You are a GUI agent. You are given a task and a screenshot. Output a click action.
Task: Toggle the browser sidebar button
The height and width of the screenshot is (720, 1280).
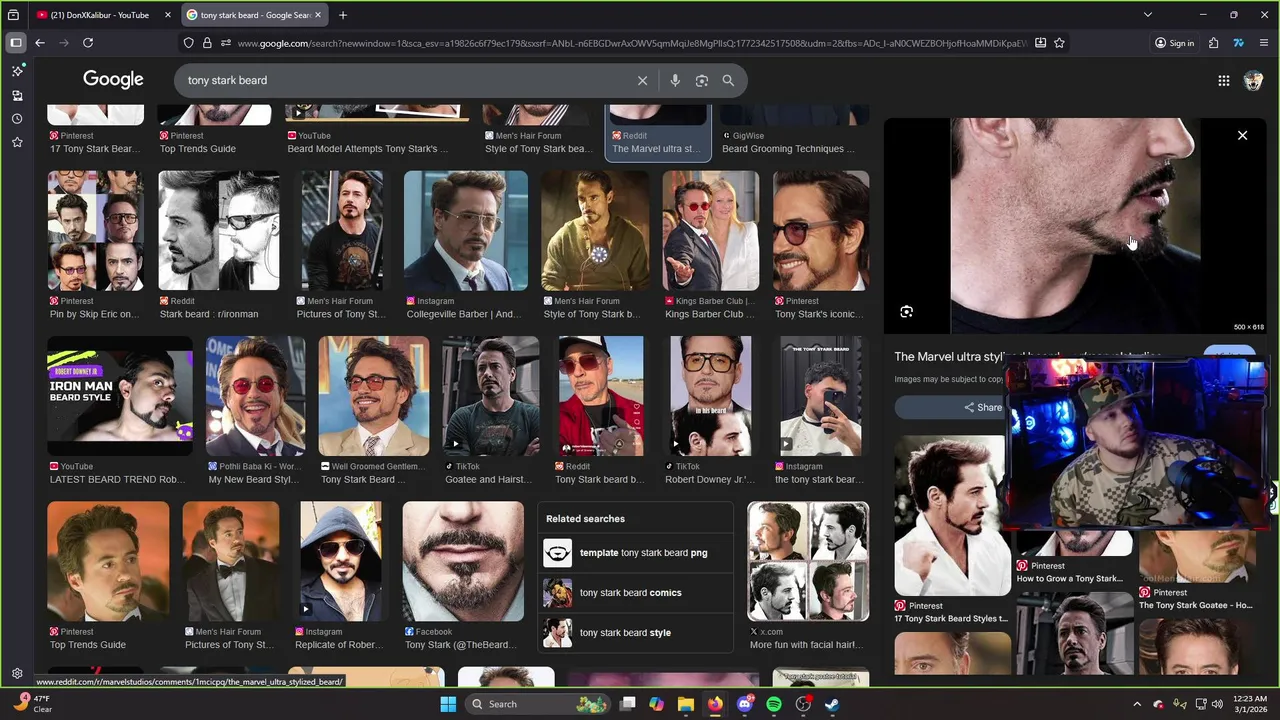pyautogui.click(x=16, y=43)
